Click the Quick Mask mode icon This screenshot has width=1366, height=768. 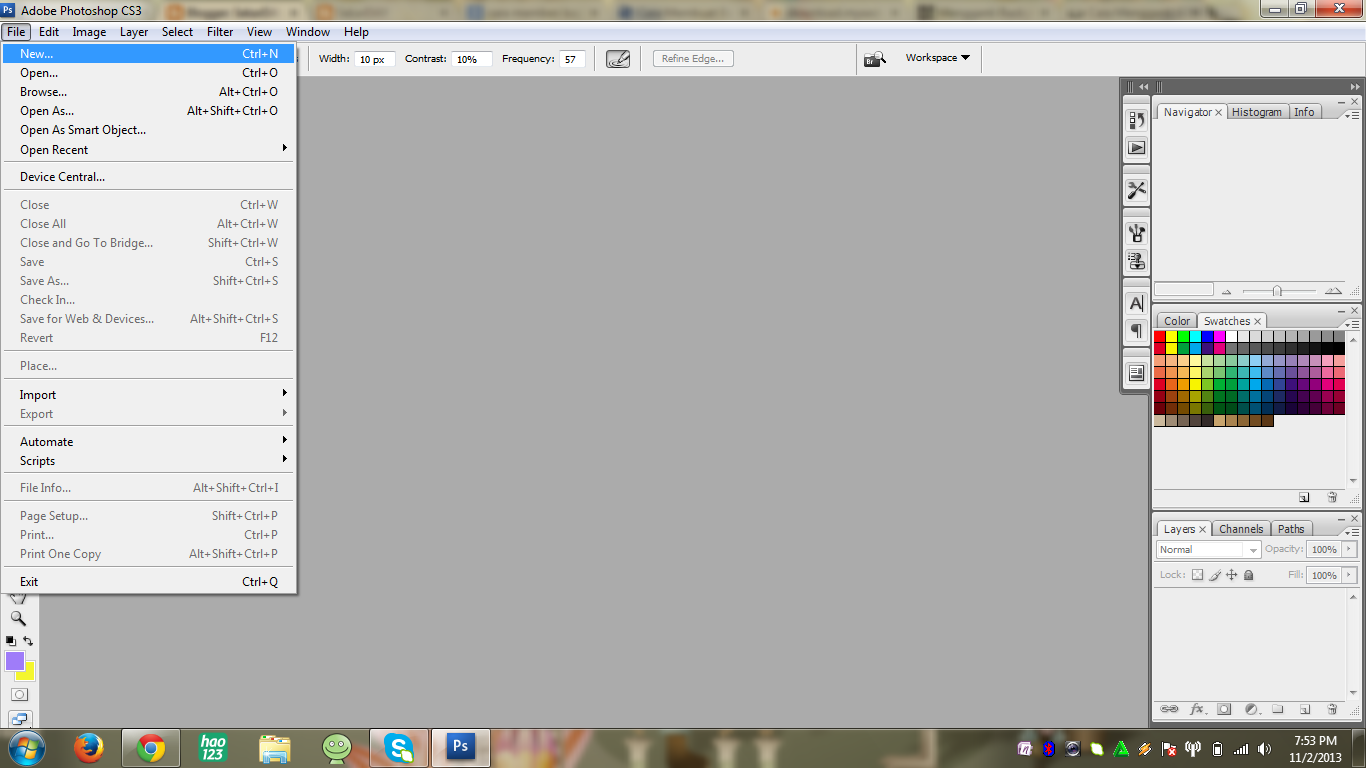pyautogui.click(x=19, y=694)
